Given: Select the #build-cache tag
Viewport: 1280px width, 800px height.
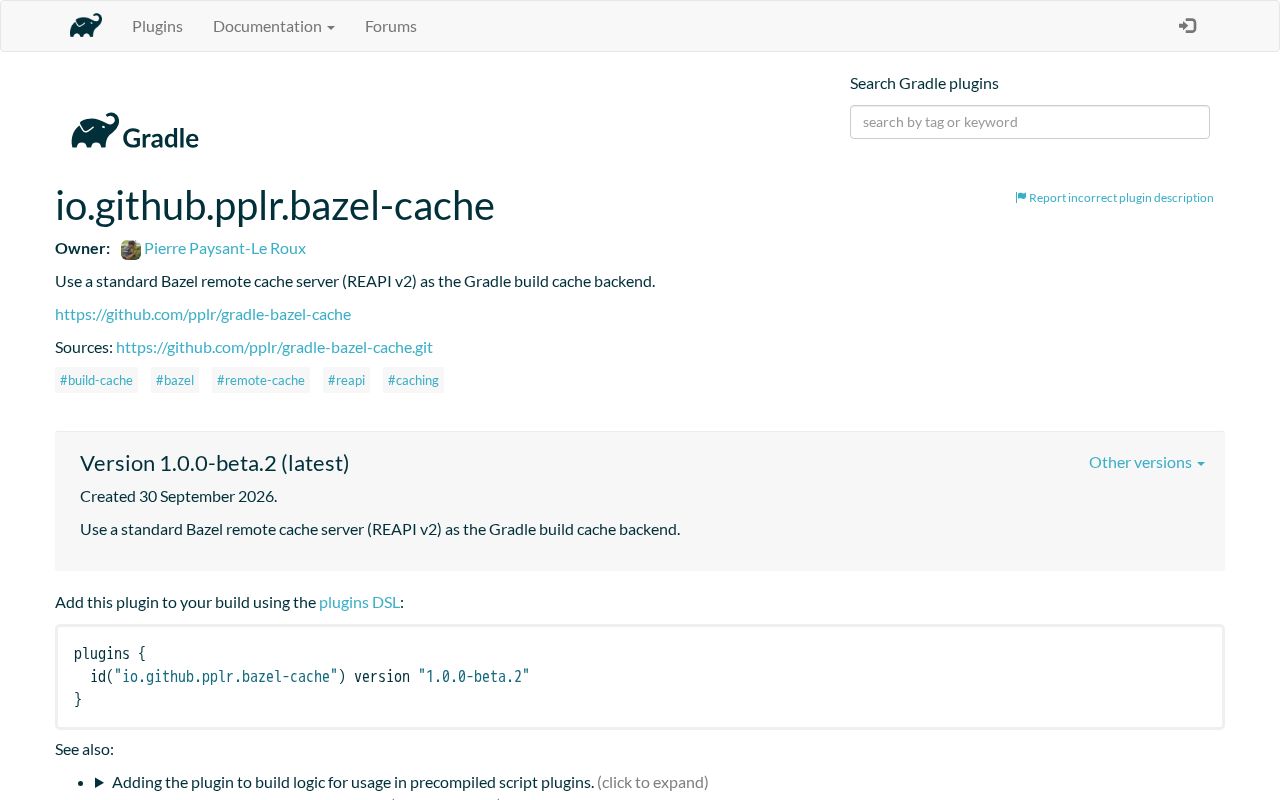Looking at the screenshot, I should point(96,380).
